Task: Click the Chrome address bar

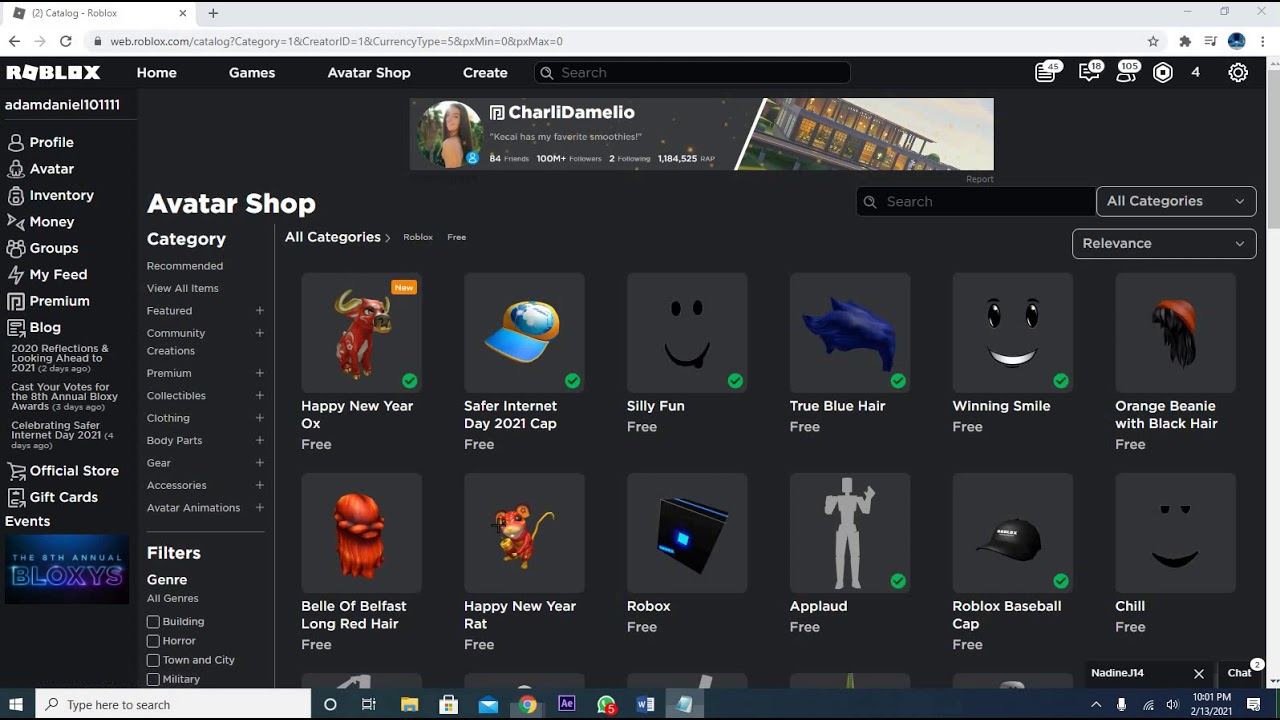Action: pyautogui.click(x=620, y=41)
